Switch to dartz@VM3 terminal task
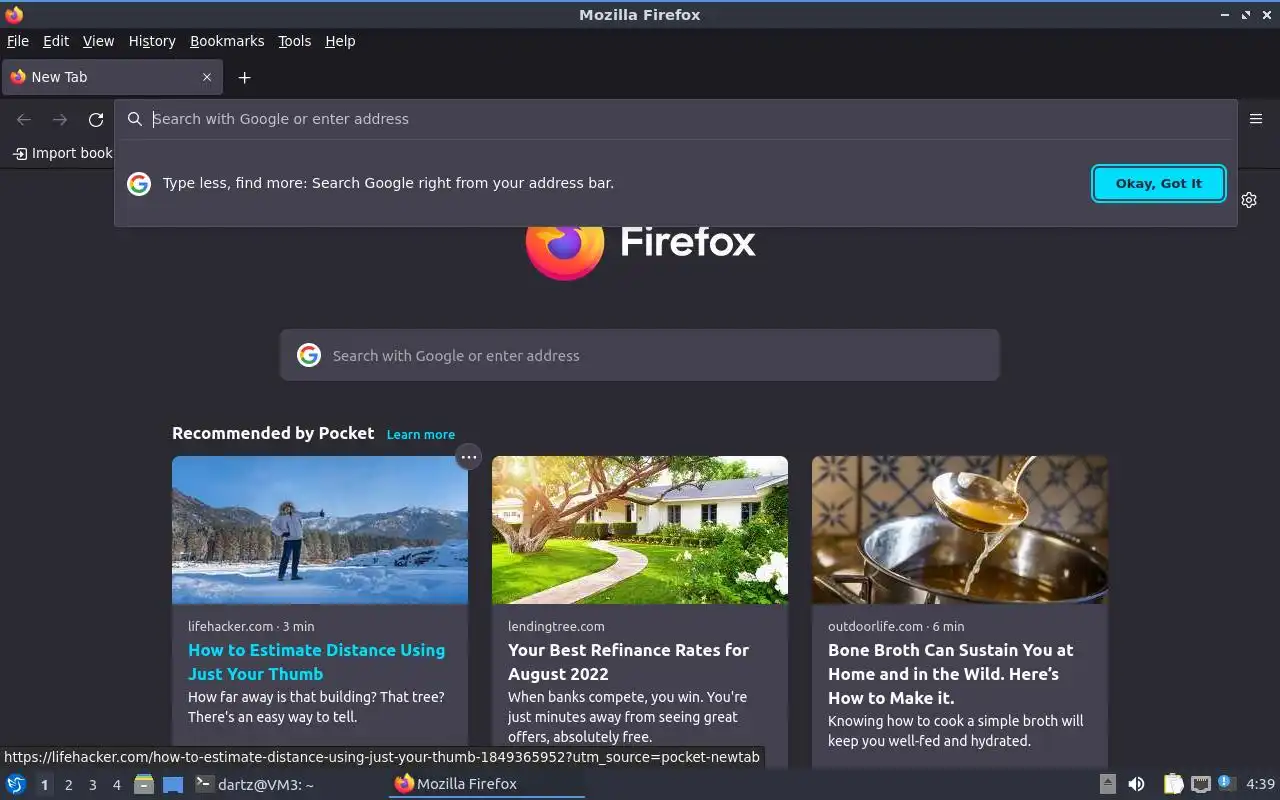Image resolution: width=1280 pixels, height=800 pixels. pos(255,785)
